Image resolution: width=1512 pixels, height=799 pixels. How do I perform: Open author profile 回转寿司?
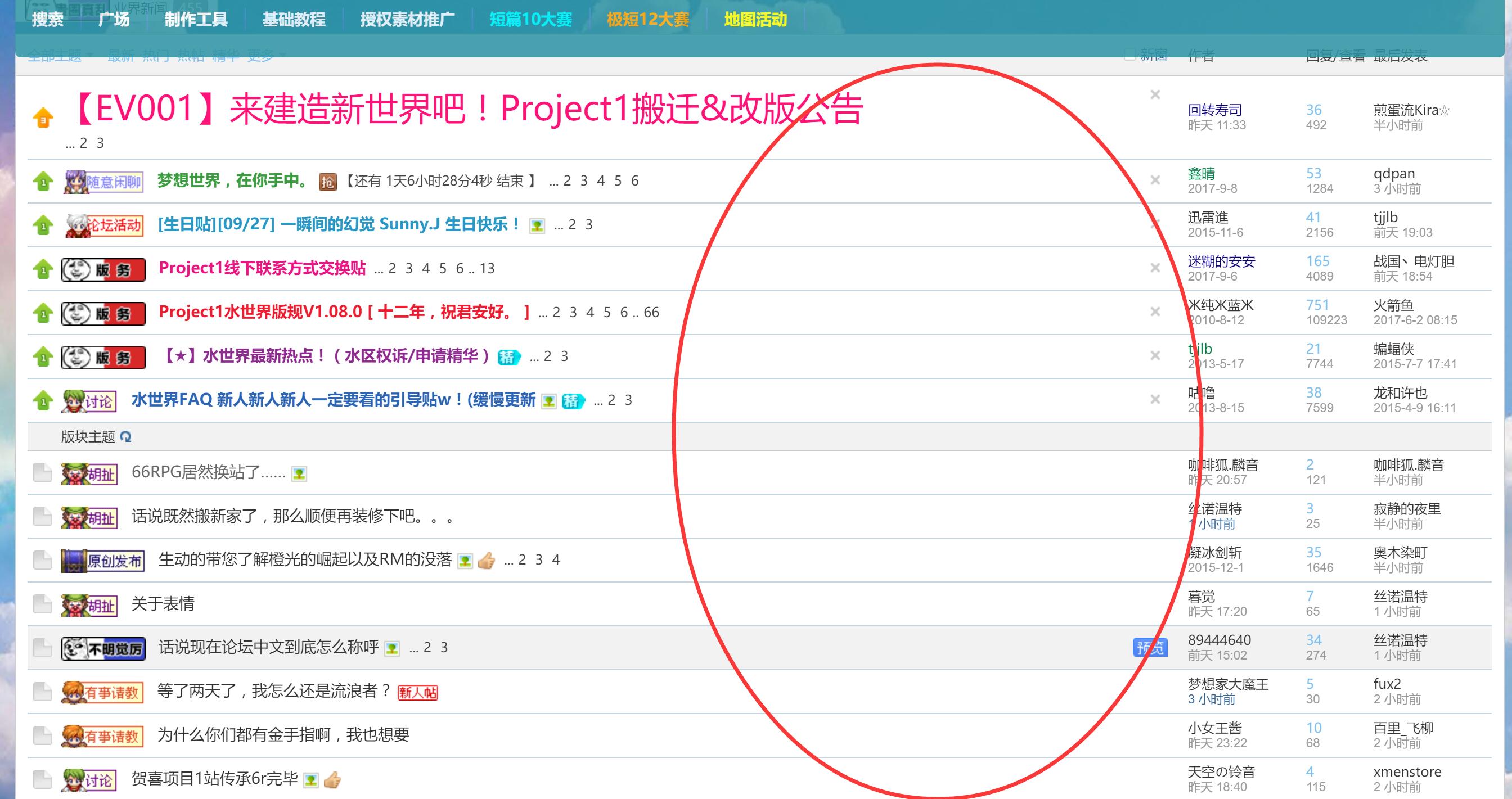click(1215, 110)
